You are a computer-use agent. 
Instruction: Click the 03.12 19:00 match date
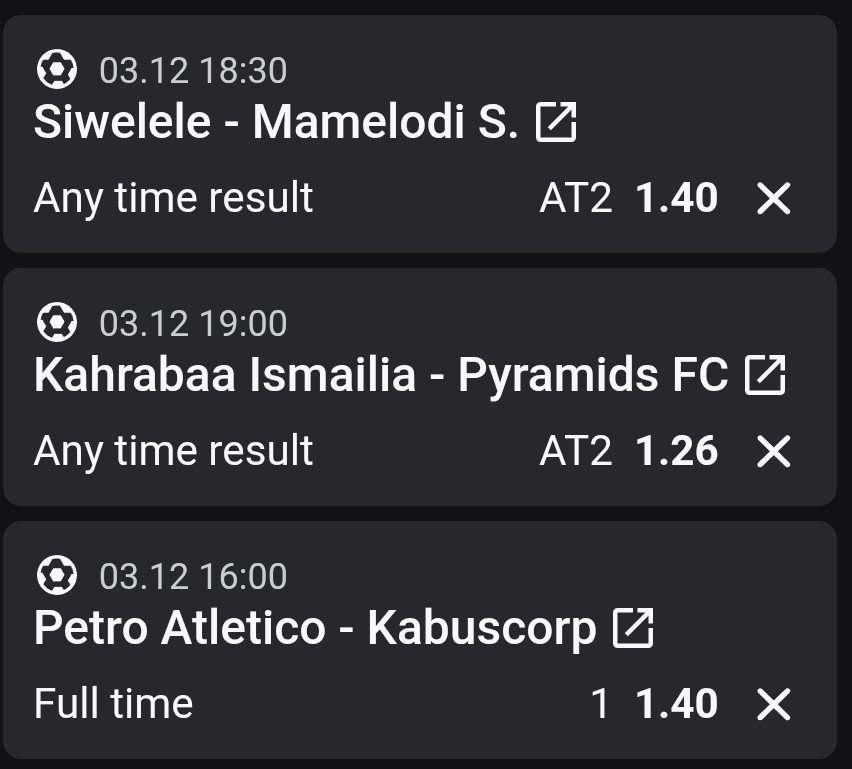click(193, 323)
